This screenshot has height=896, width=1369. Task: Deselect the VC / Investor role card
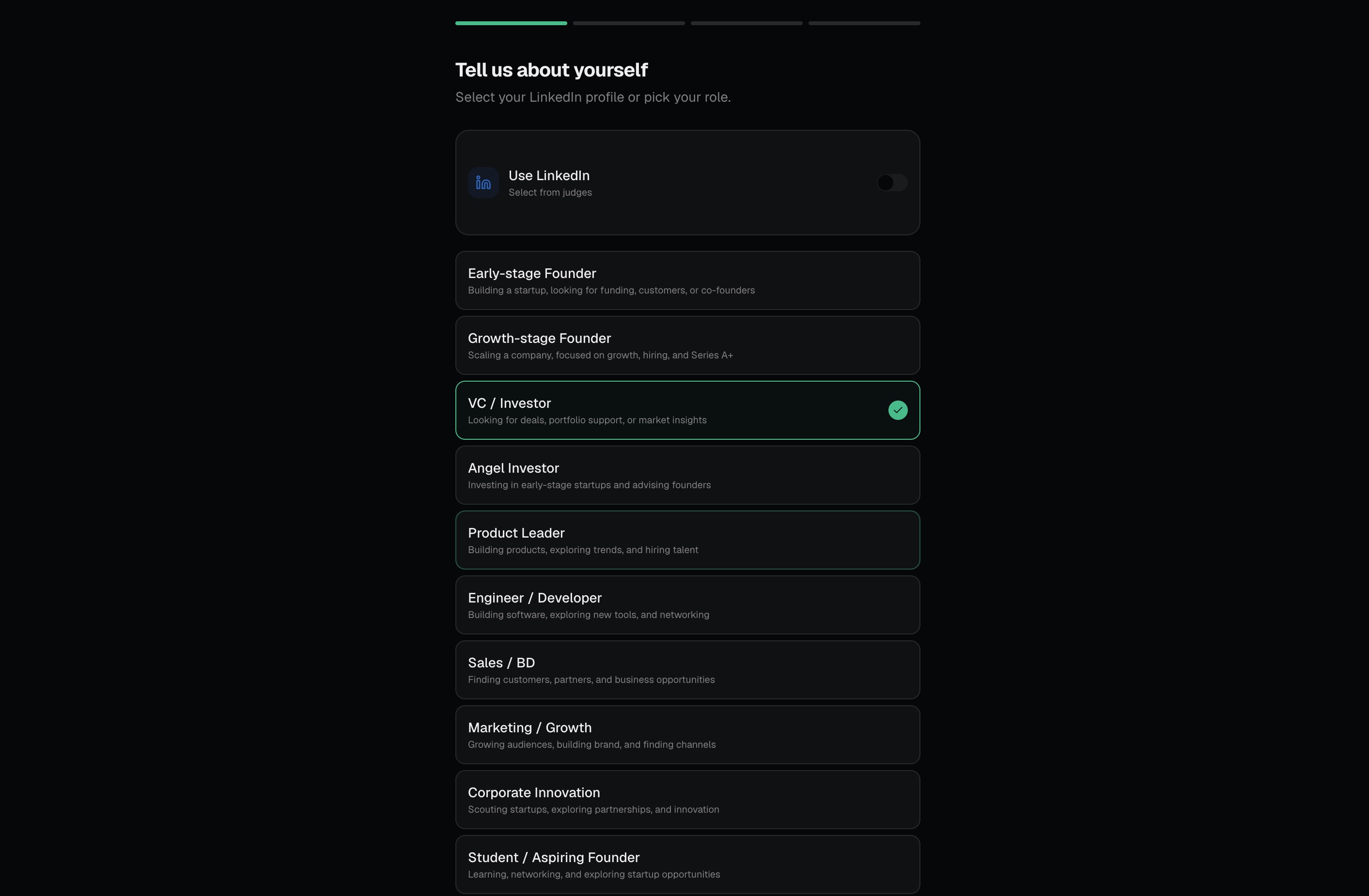pyautogui.click(x=687, y=410)
